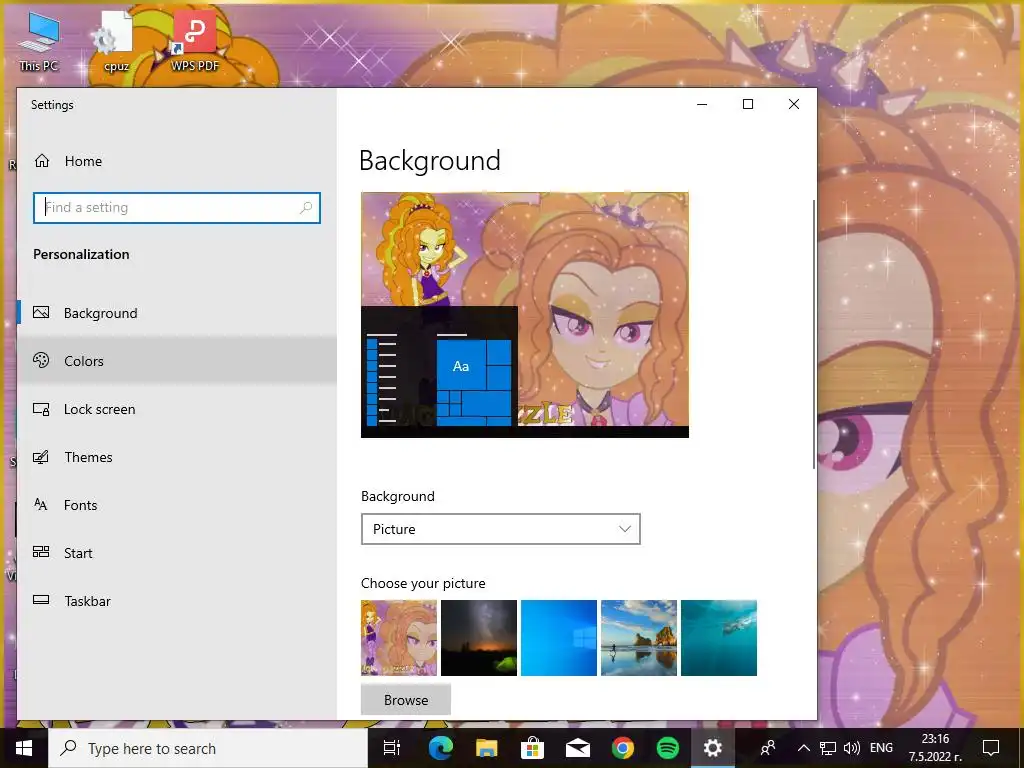Screen dimensions: 1024x768
Task: Expand the Background Picture dropdown
Action: point(500,529)
